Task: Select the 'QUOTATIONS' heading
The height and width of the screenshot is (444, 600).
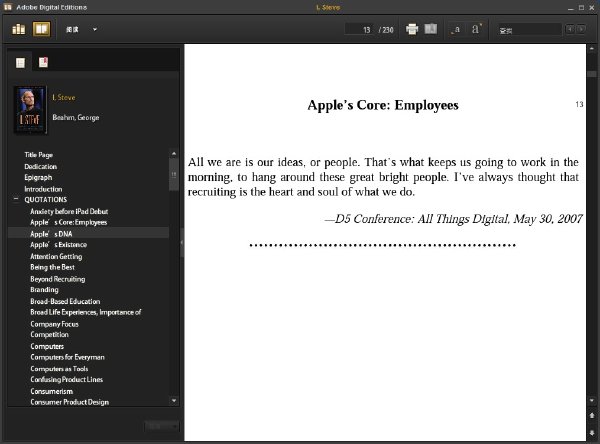Action: pos(46,200)
